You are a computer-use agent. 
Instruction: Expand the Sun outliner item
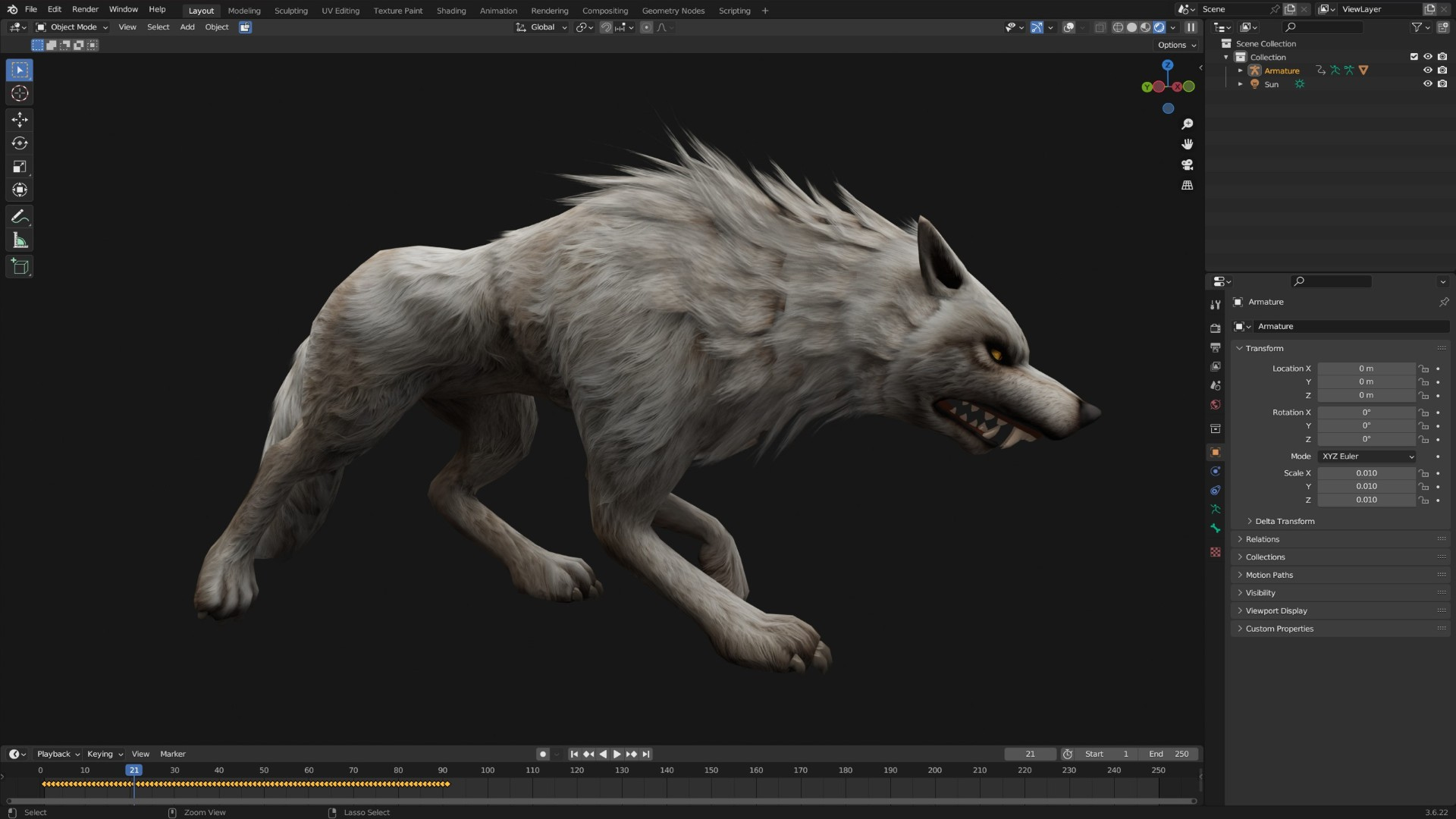[1241, 84]
